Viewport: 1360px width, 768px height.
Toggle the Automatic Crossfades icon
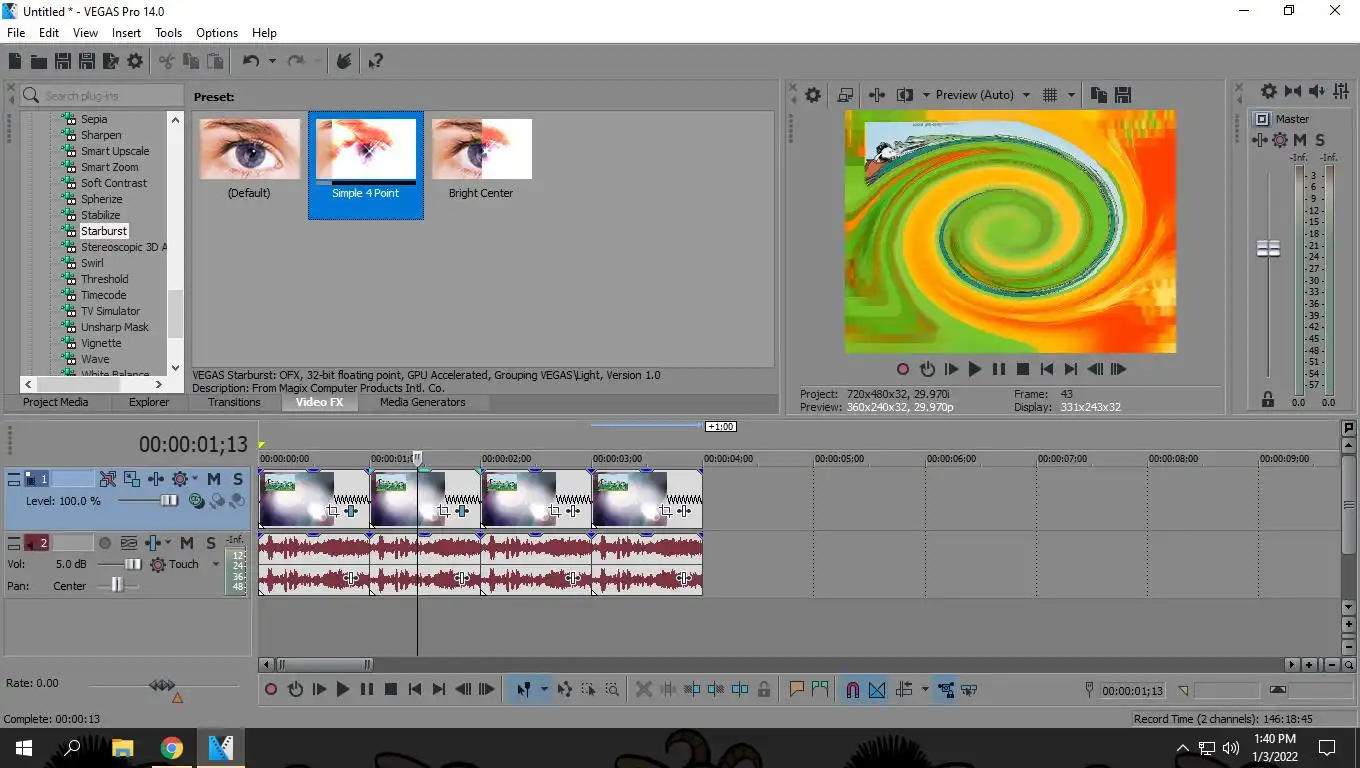click(x=877, y=689)
